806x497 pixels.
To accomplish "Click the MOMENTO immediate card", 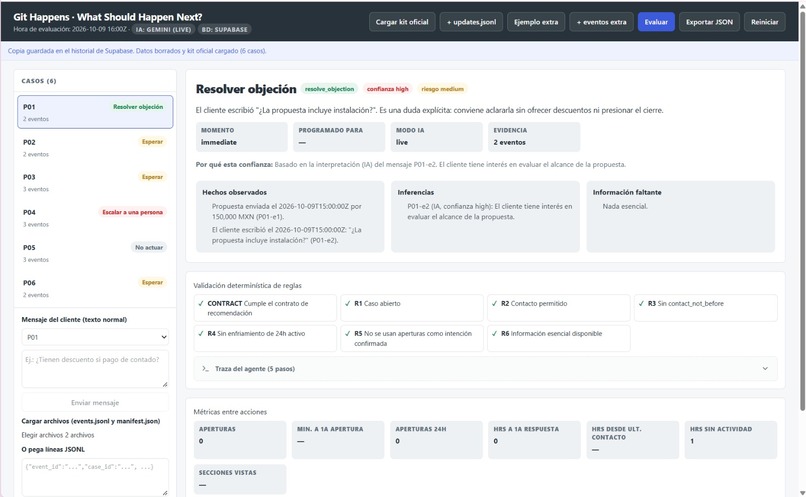I will pos(242,137).
